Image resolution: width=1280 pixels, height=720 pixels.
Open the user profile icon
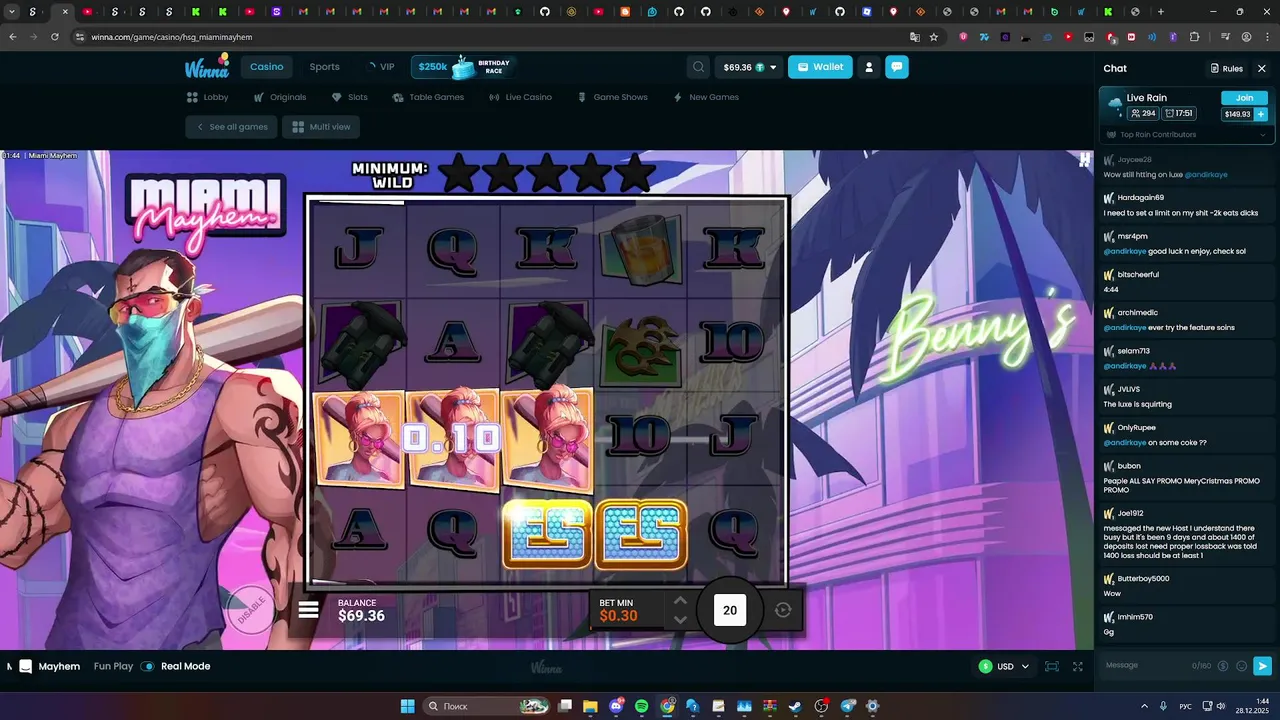869,67
